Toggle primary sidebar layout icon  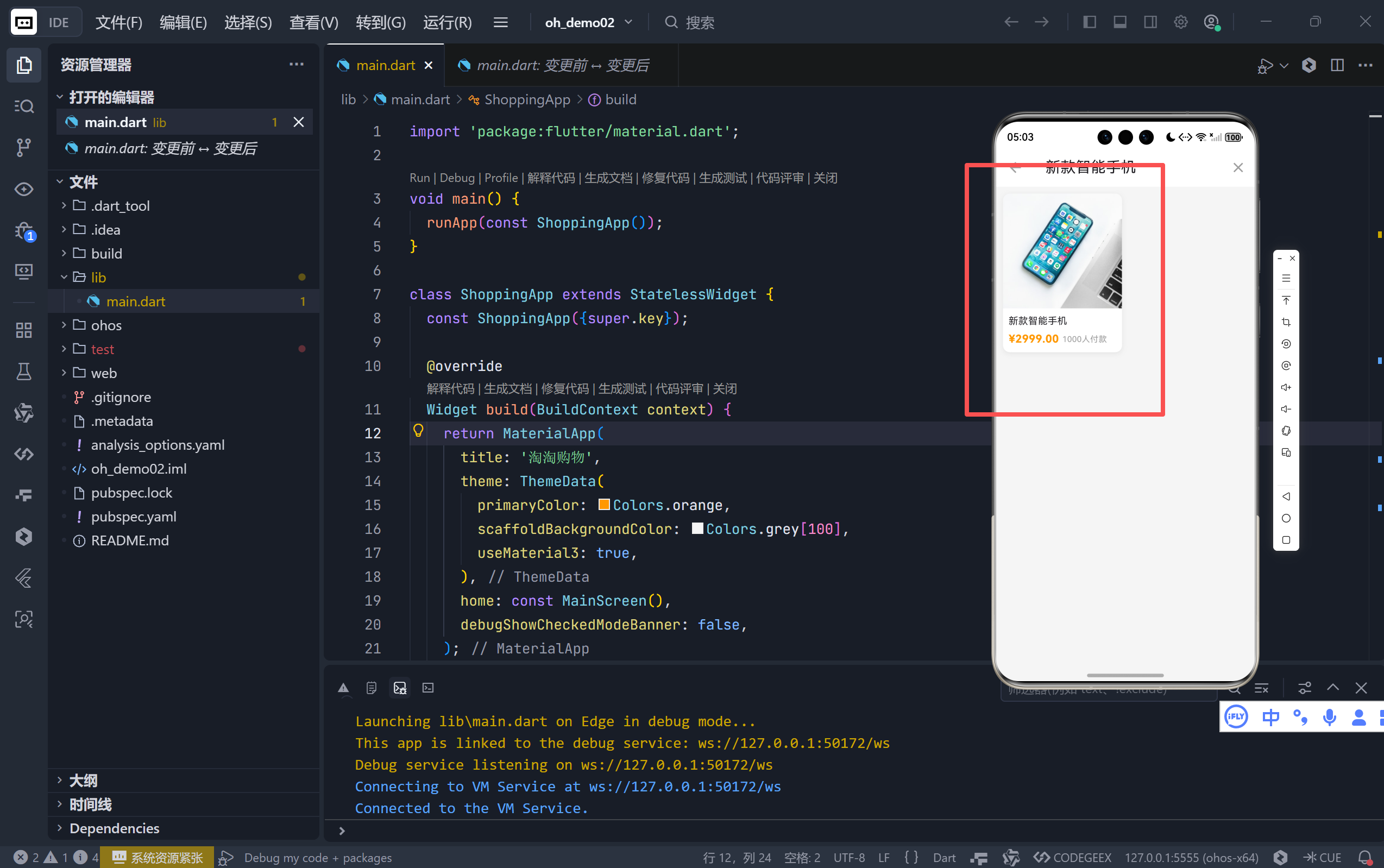coord(1089,22)
